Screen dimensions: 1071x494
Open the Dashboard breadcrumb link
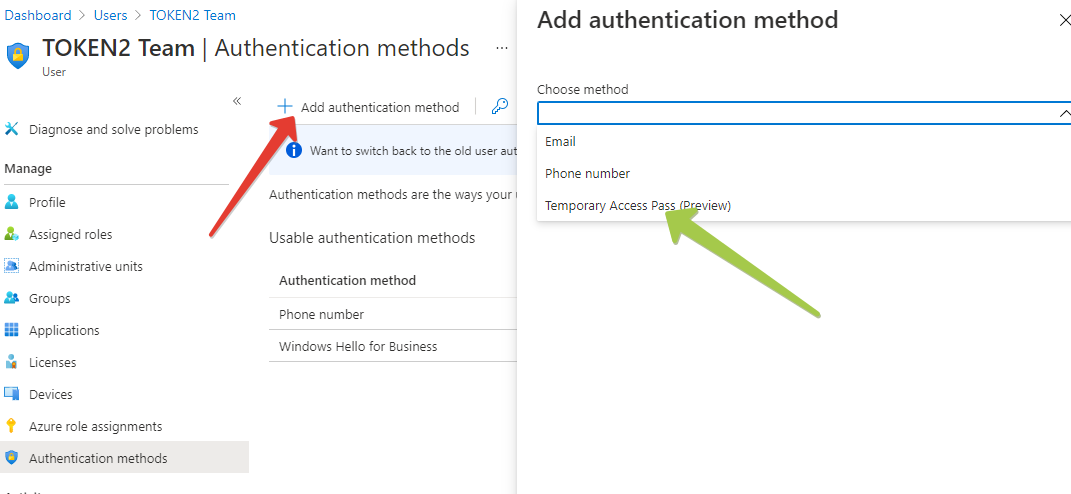coord(38,15)
